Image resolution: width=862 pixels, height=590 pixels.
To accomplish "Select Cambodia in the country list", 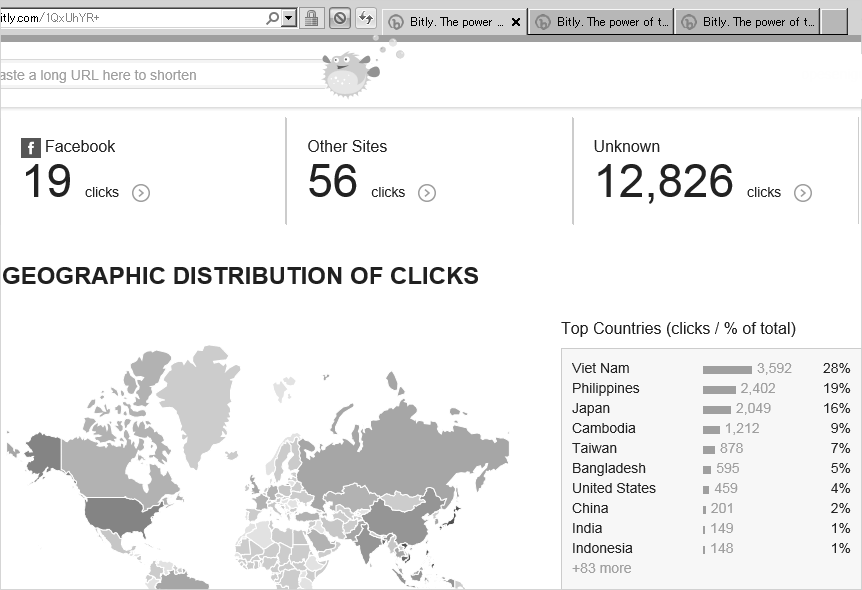I will [x=604, y=428].
